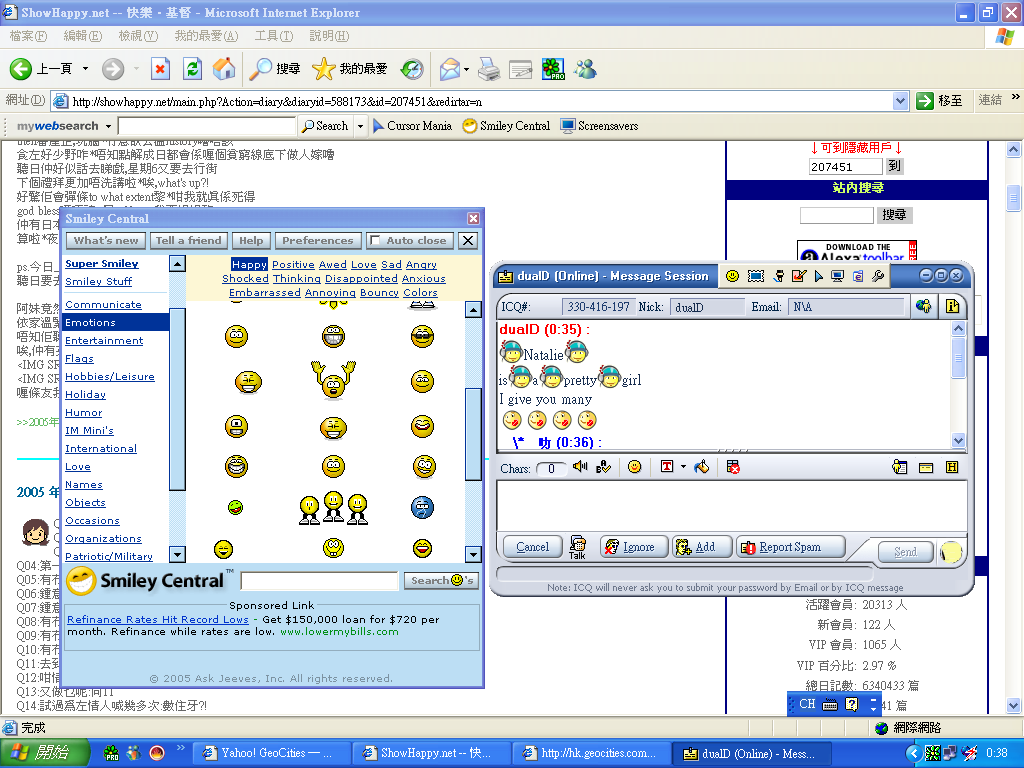Open the 說明(H) menu
The height and width of the screenshot is (768, 1024).
point(328,36)
